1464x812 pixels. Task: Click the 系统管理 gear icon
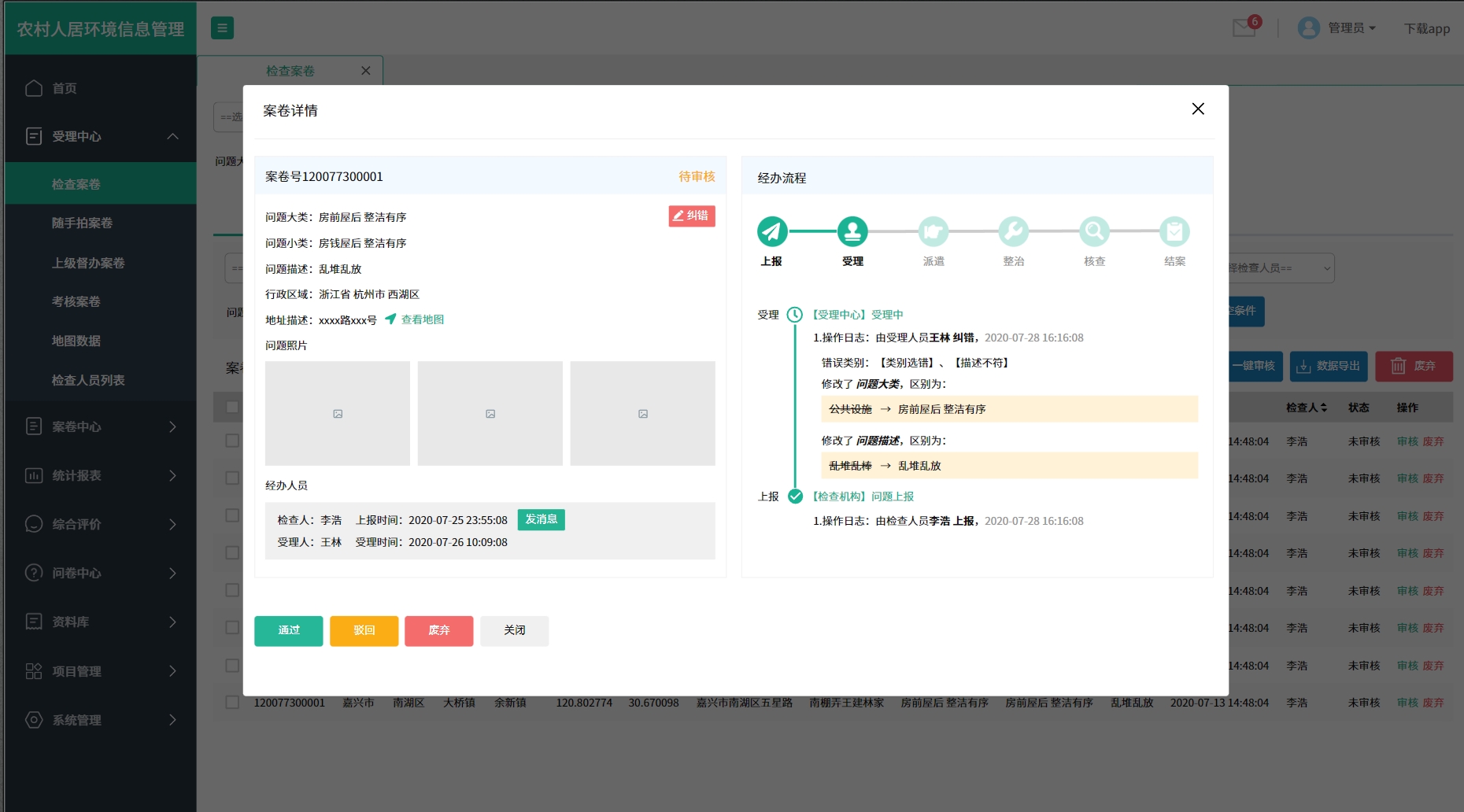[x=34, y=720]
